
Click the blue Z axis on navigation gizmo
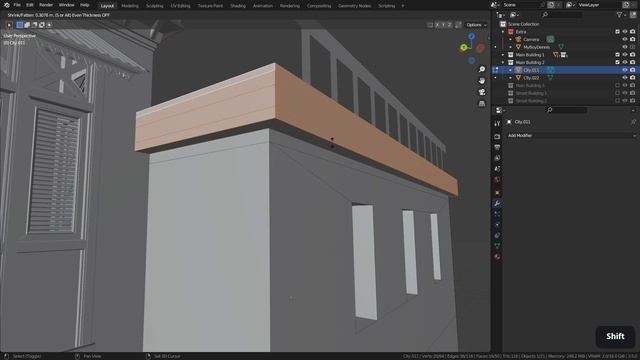471,36
